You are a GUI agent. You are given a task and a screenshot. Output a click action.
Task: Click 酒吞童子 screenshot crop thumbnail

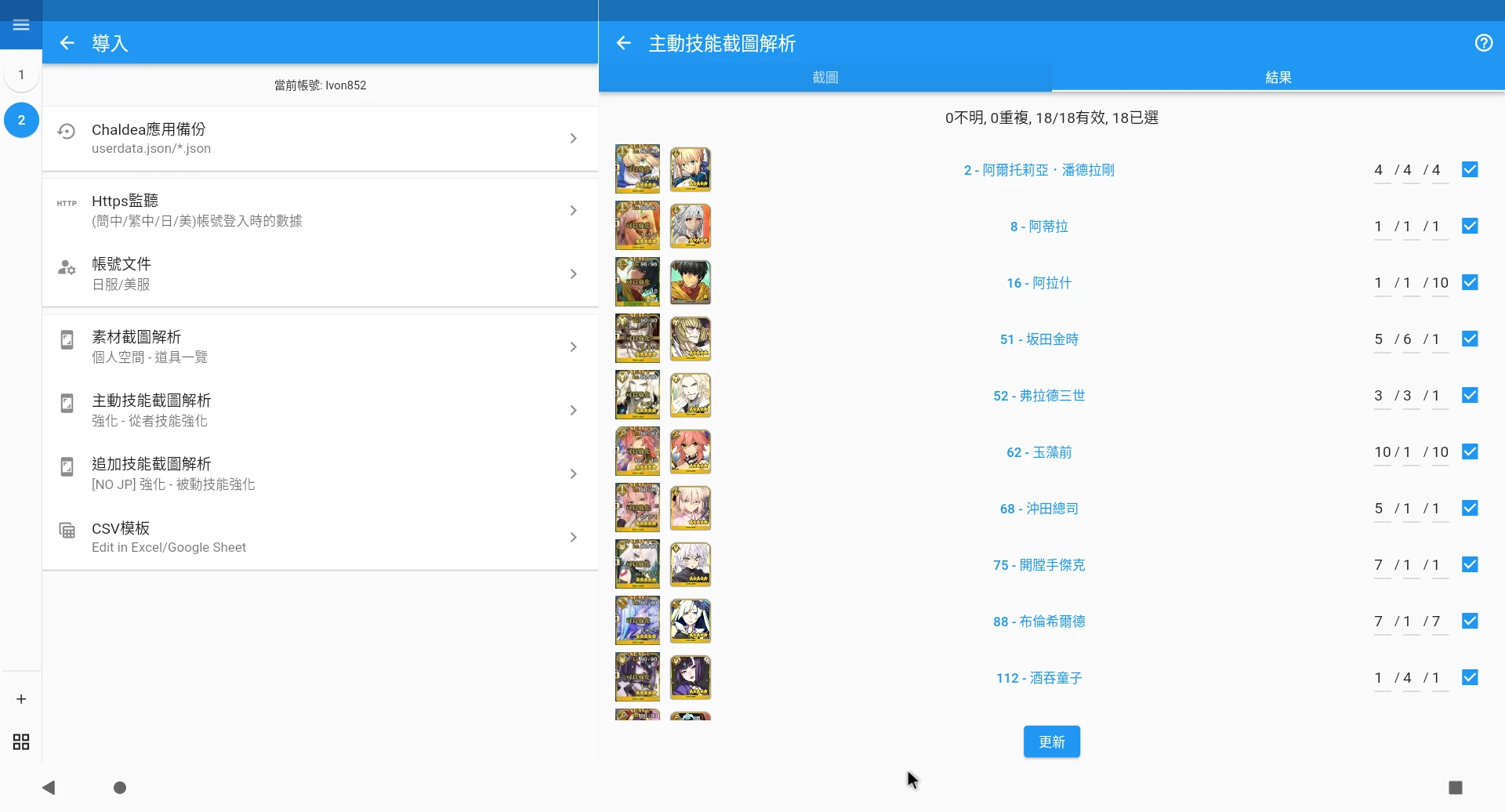637,677
